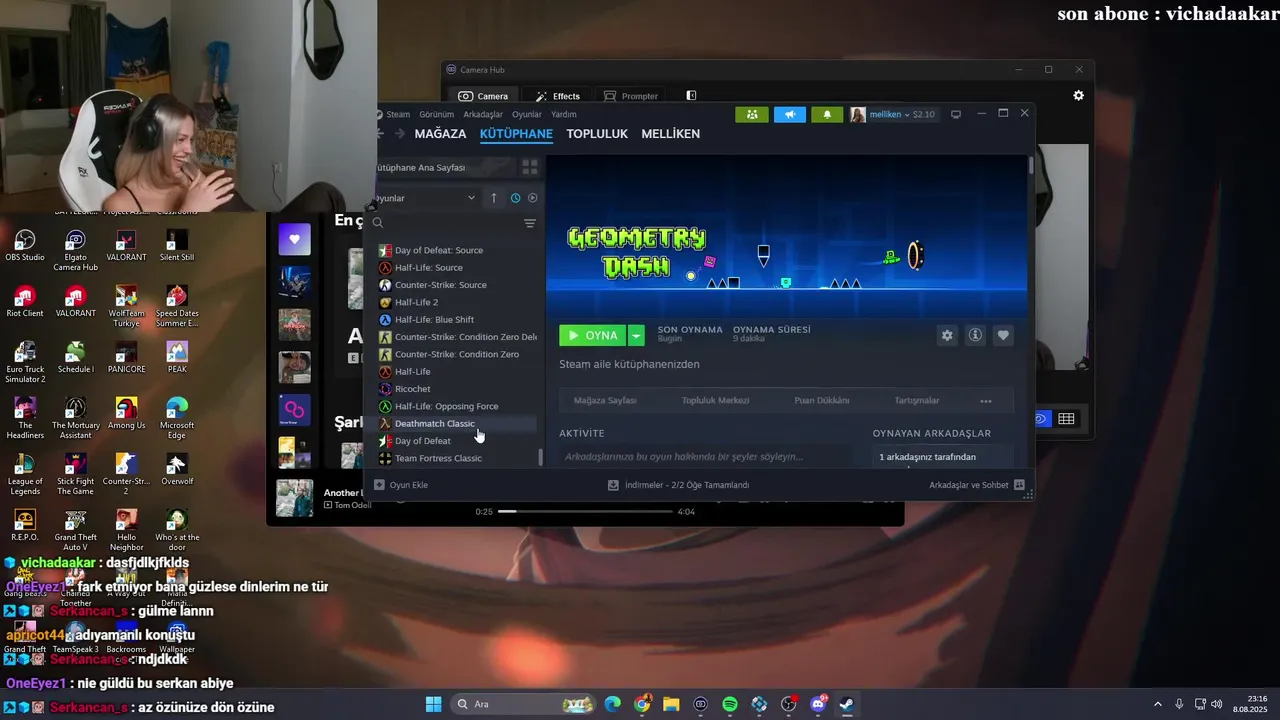Open Windows Start menu
This screenshot has width=1280, height=720.
tap(433, 704)
